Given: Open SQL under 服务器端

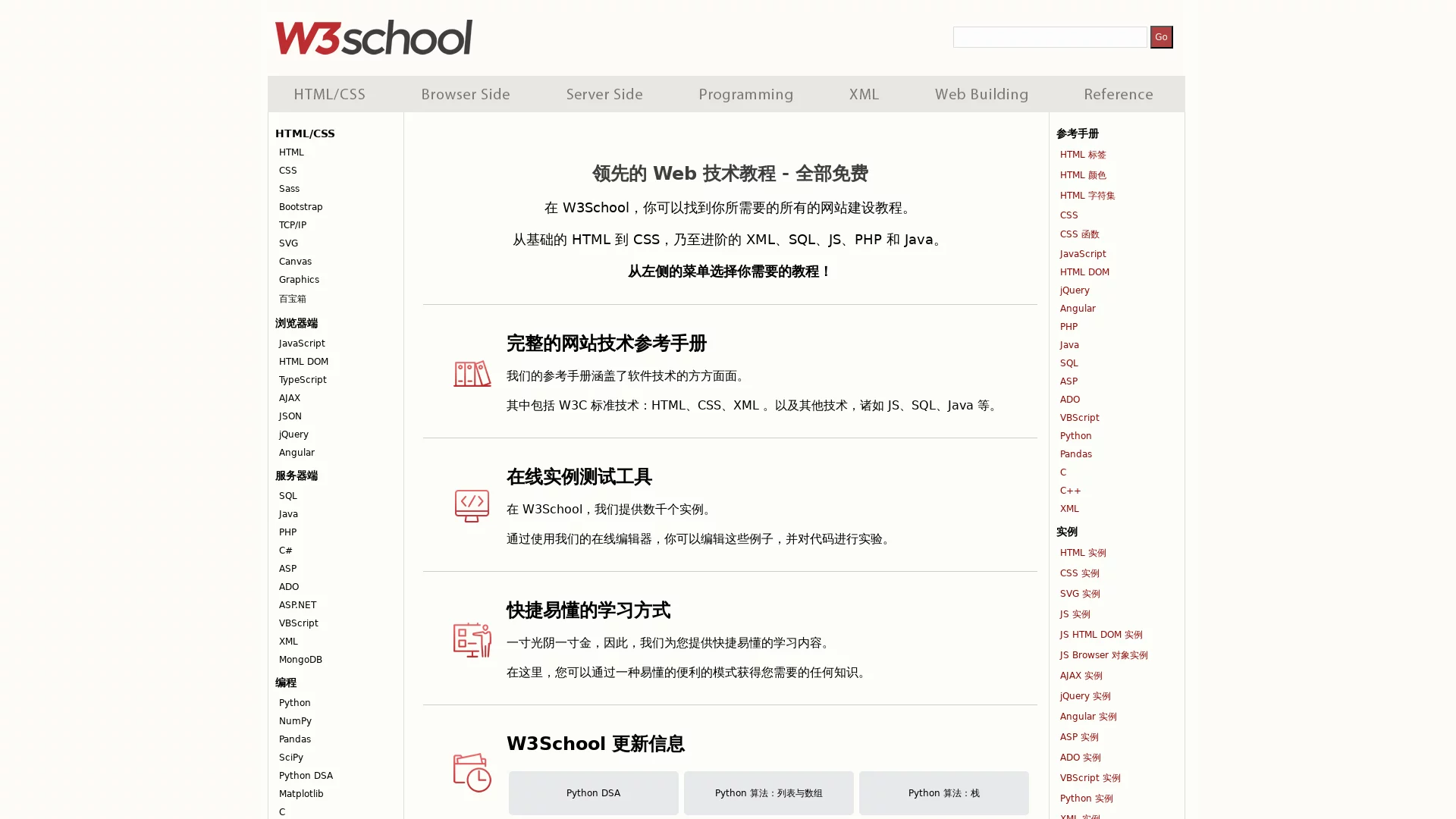Looking at the screenshot, I should (287, 495).
